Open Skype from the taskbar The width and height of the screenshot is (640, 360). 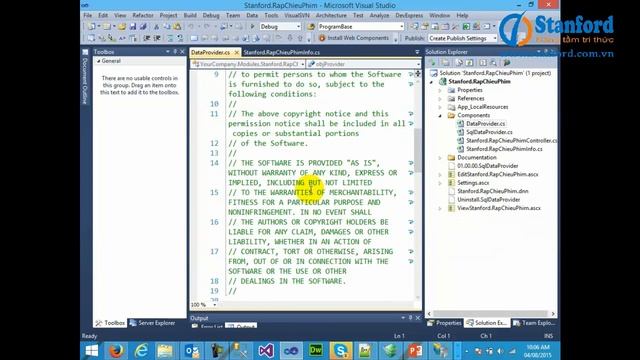point(341,351)
